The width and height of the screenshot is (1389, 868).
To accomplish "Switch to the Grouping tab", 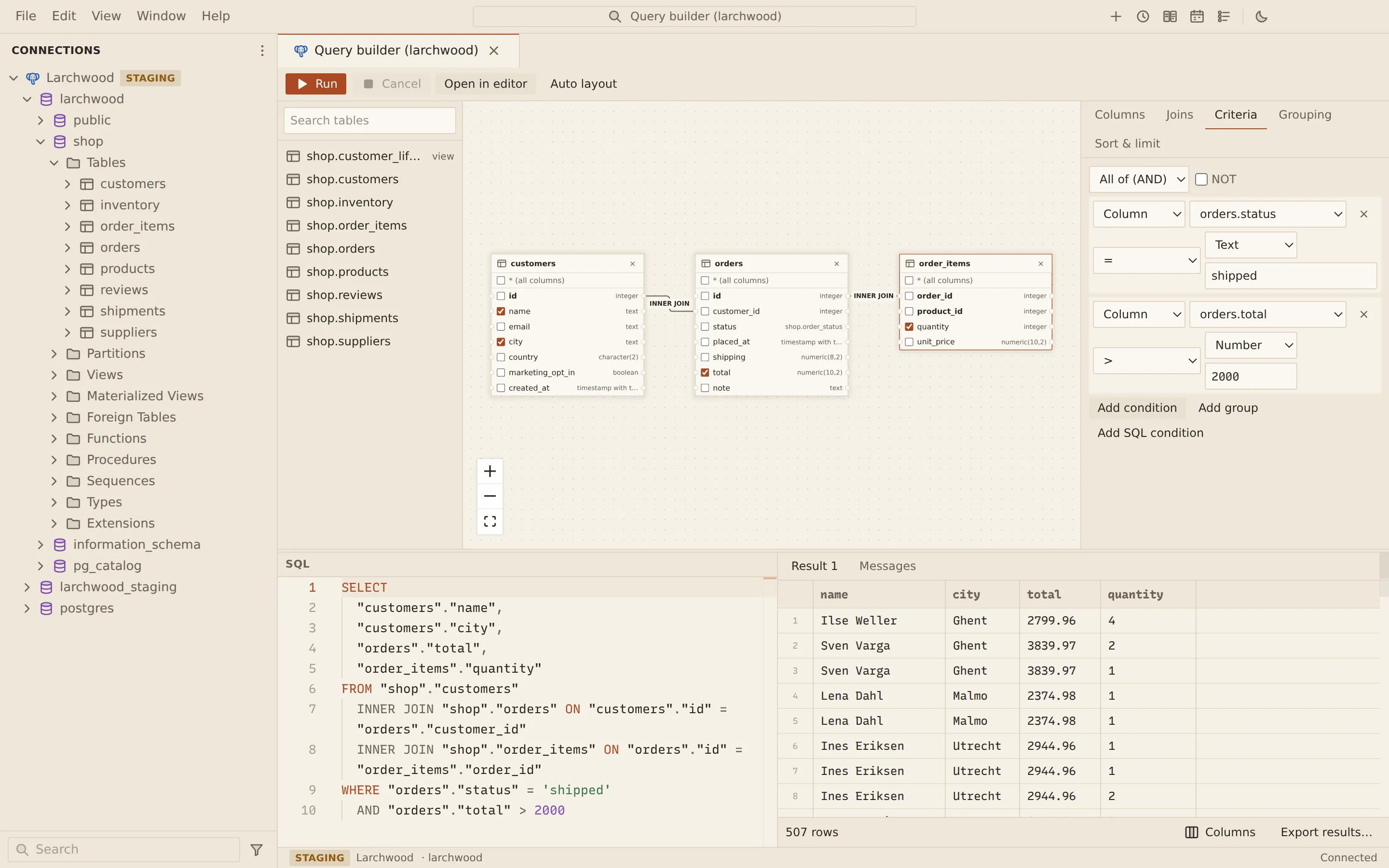I will click(1305, 115).
